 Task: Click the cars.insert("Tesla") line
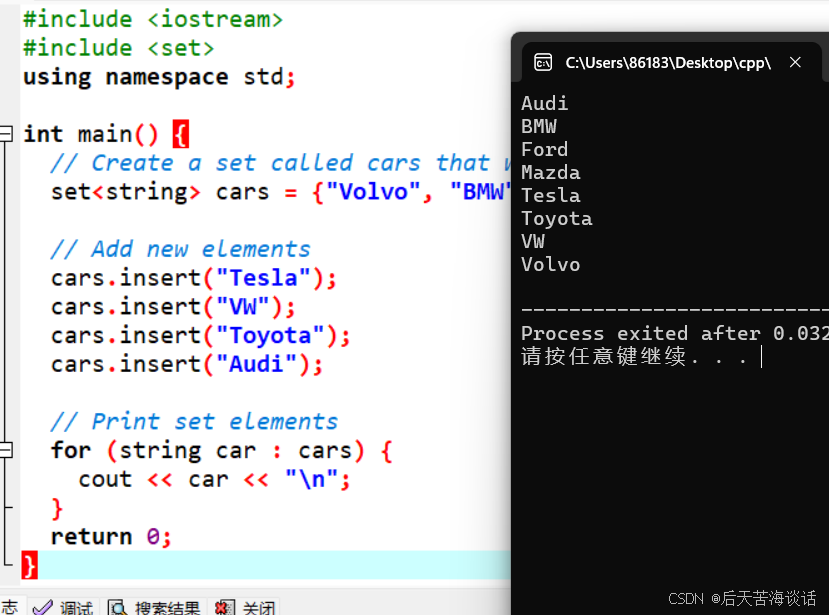click(194, 278)
